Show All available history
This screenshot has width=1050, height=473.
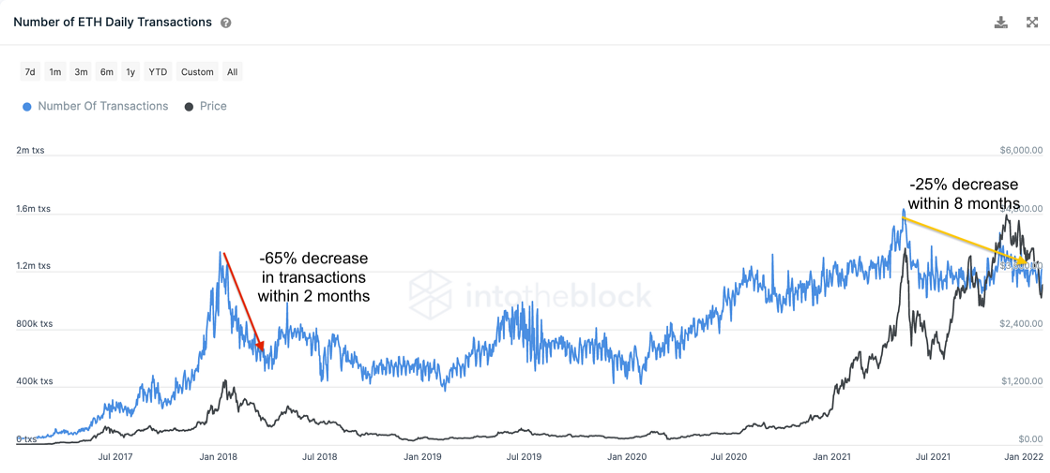(232, 72)
